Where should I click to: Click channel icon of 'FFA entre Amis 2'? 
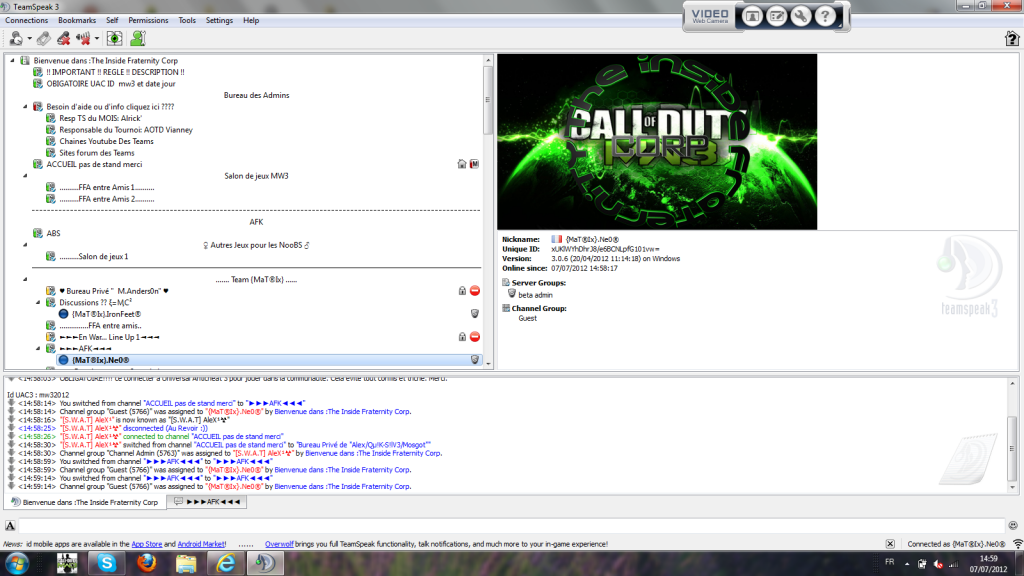(x=50, y=199)
